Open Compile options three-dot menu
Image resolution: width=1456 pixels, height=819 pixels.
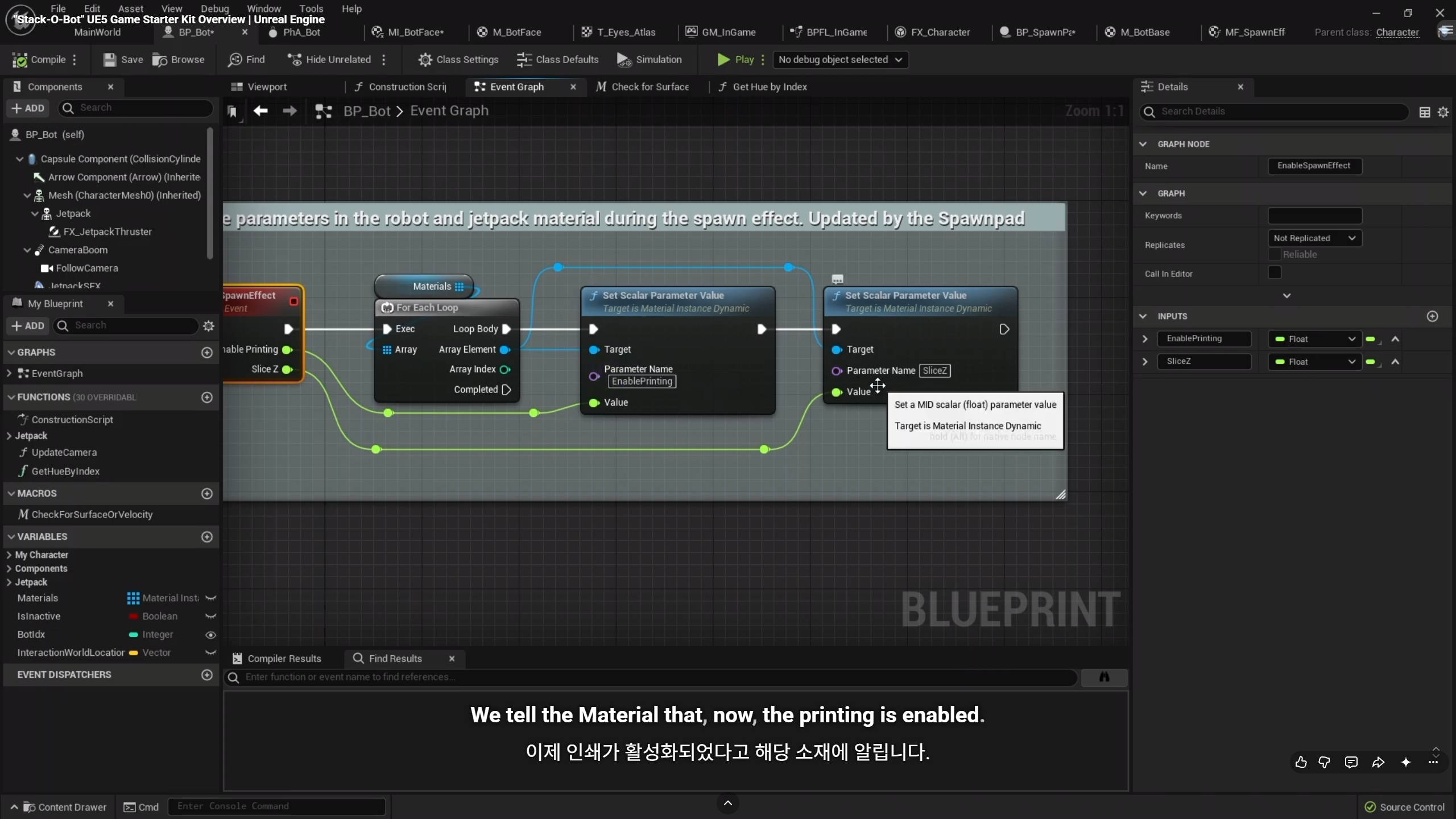75,60
